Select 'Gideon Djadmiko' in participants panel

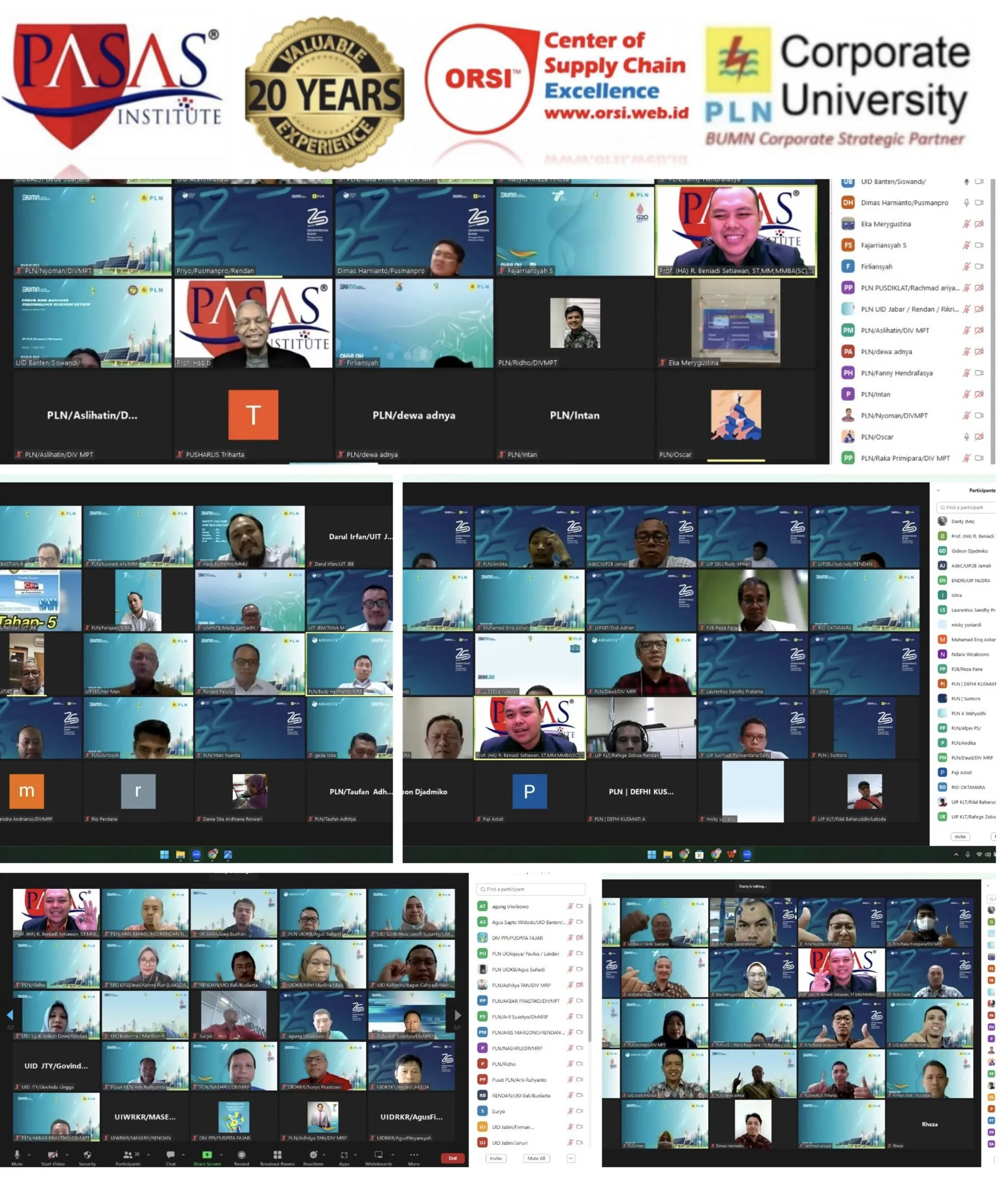(x=966, y=551)
